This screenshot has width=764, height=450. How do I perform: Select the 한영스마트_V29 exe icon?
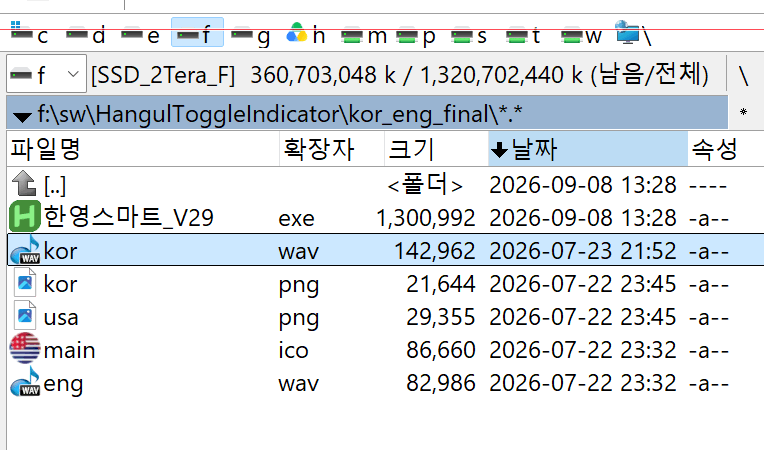click(x=24, y=217)
